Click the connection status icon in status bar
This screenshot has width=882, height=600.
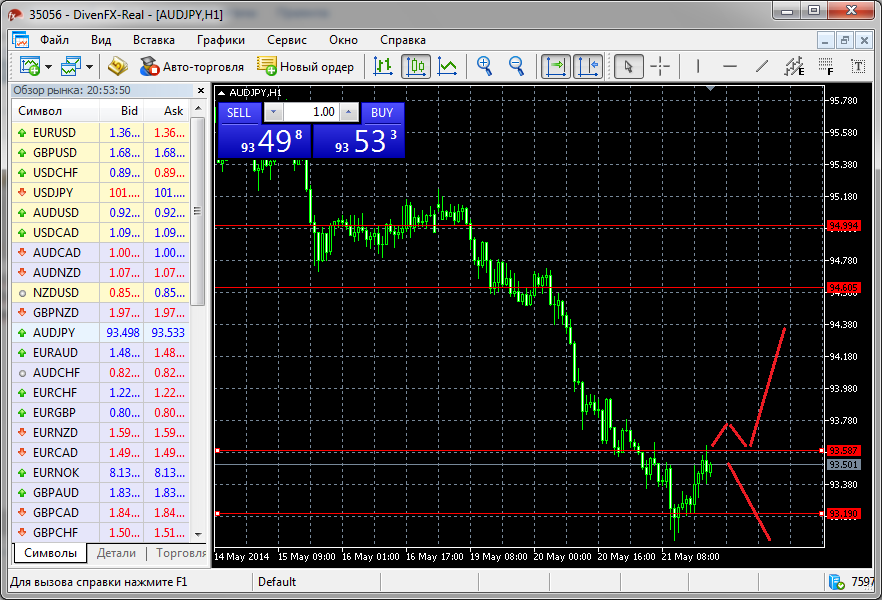point(836,582)
